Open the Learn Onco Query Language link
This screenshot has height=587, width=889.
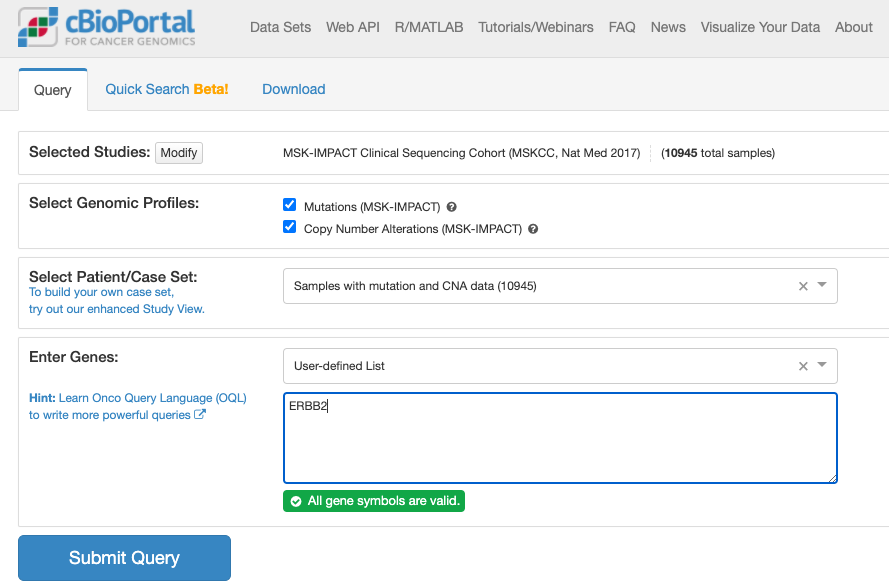tap(152, 398)
